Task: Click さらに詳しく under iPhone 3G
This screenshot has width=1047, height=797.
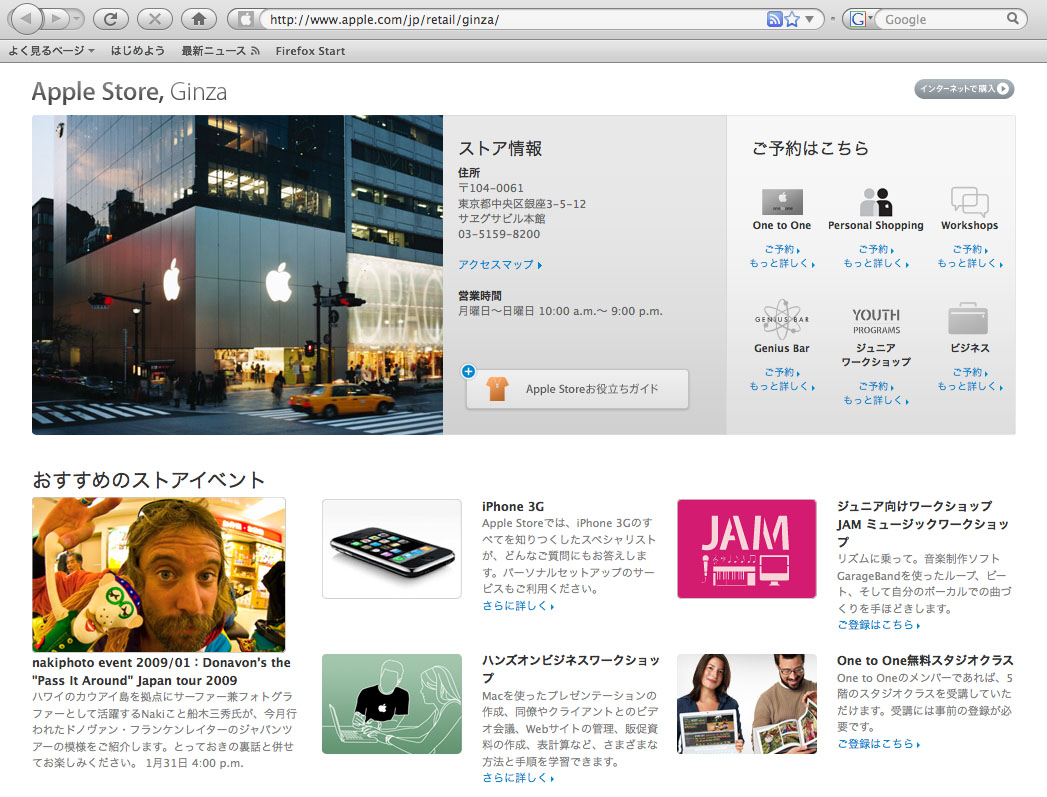Action: point(518,605)
